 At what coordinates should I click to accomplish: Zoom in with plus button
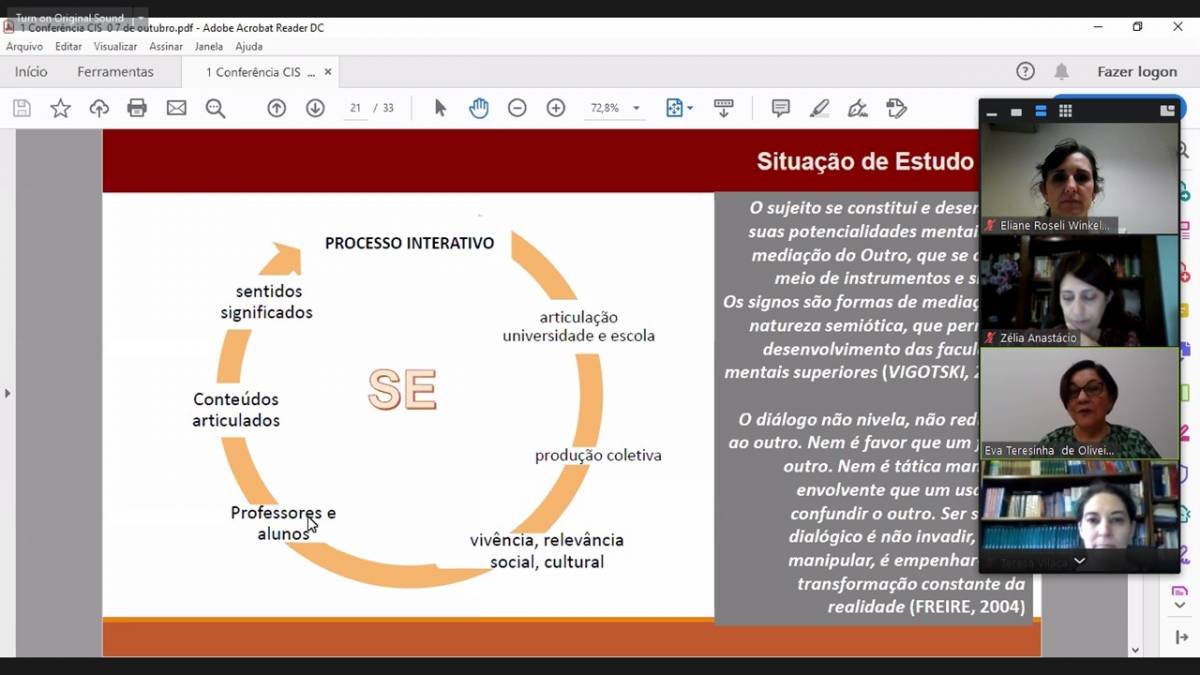(x=556, y=108)
